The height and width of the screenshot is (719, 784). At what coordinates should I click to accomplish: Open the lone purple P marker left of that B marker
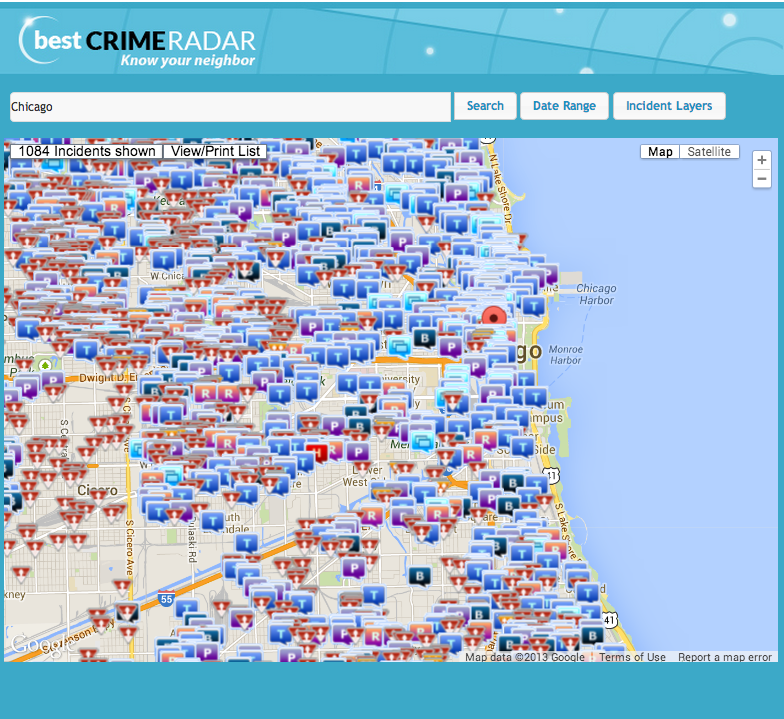click(354, 568)
